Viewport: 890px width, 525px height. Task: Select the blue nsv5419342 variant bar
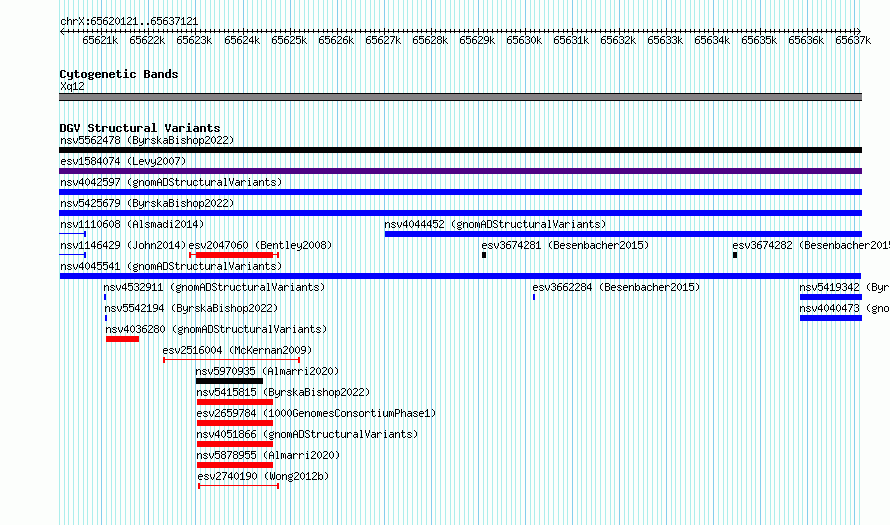(831, 297)
